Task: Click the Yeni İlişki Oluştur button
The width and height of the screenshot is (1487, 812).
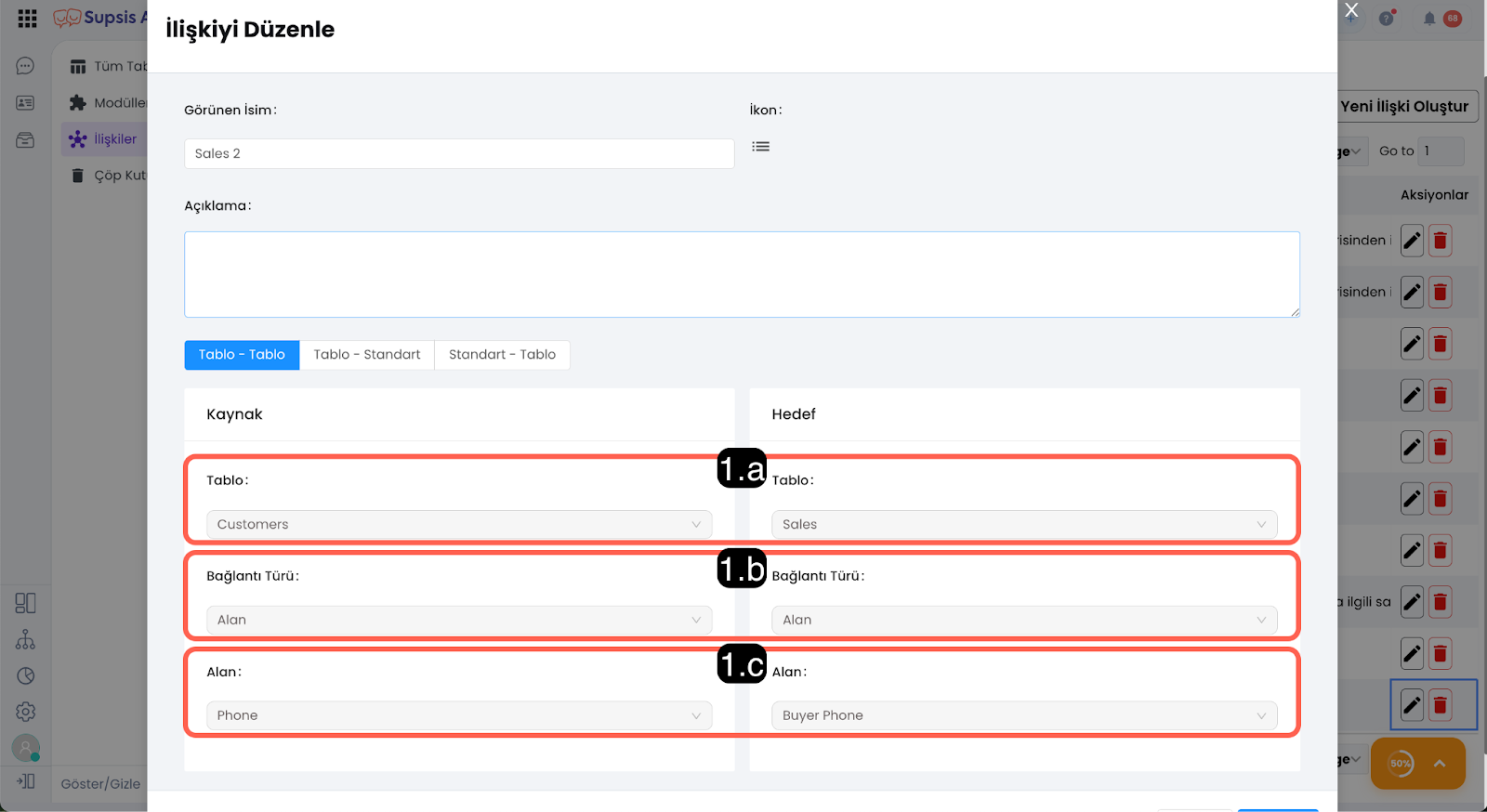Action: [1407, 107]
